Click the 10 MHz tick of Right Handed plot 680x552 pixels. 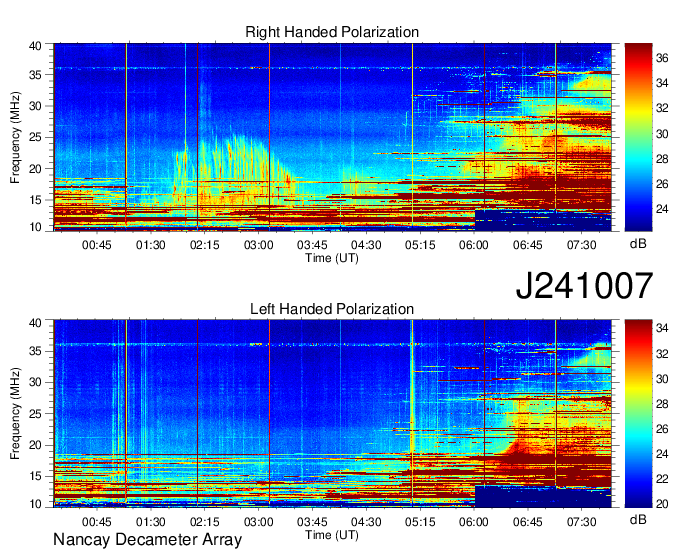coord(36,227)
